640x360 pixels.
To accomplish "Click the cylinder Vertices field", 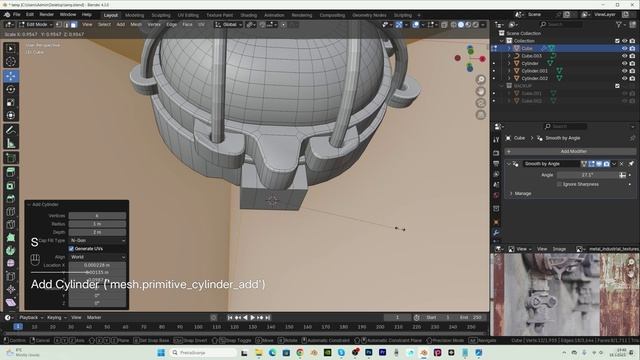I will point(98,216).
